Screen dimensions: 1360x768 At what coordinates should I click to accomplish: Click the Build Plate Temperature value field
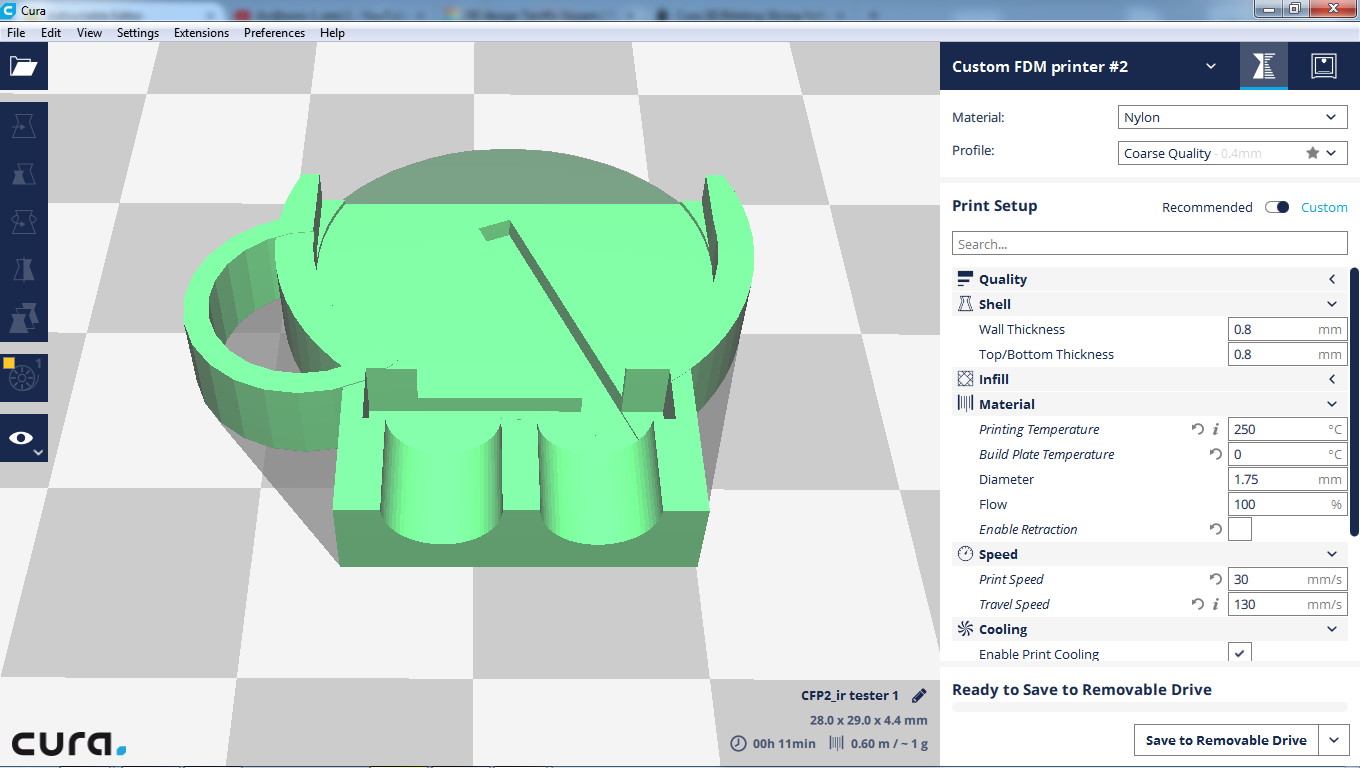[1287, 454]
